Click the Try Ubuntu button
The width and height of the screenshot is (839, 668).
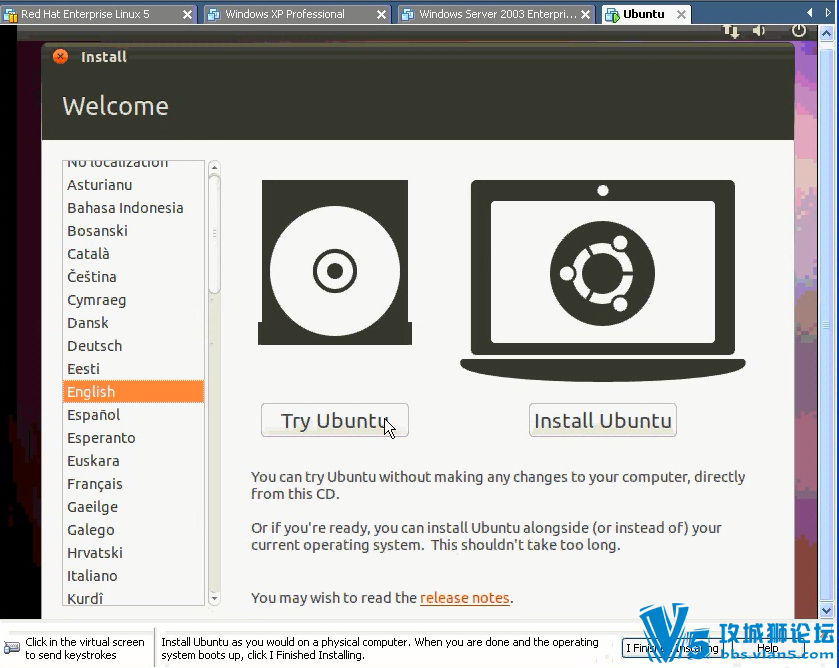tap(334, 420)
